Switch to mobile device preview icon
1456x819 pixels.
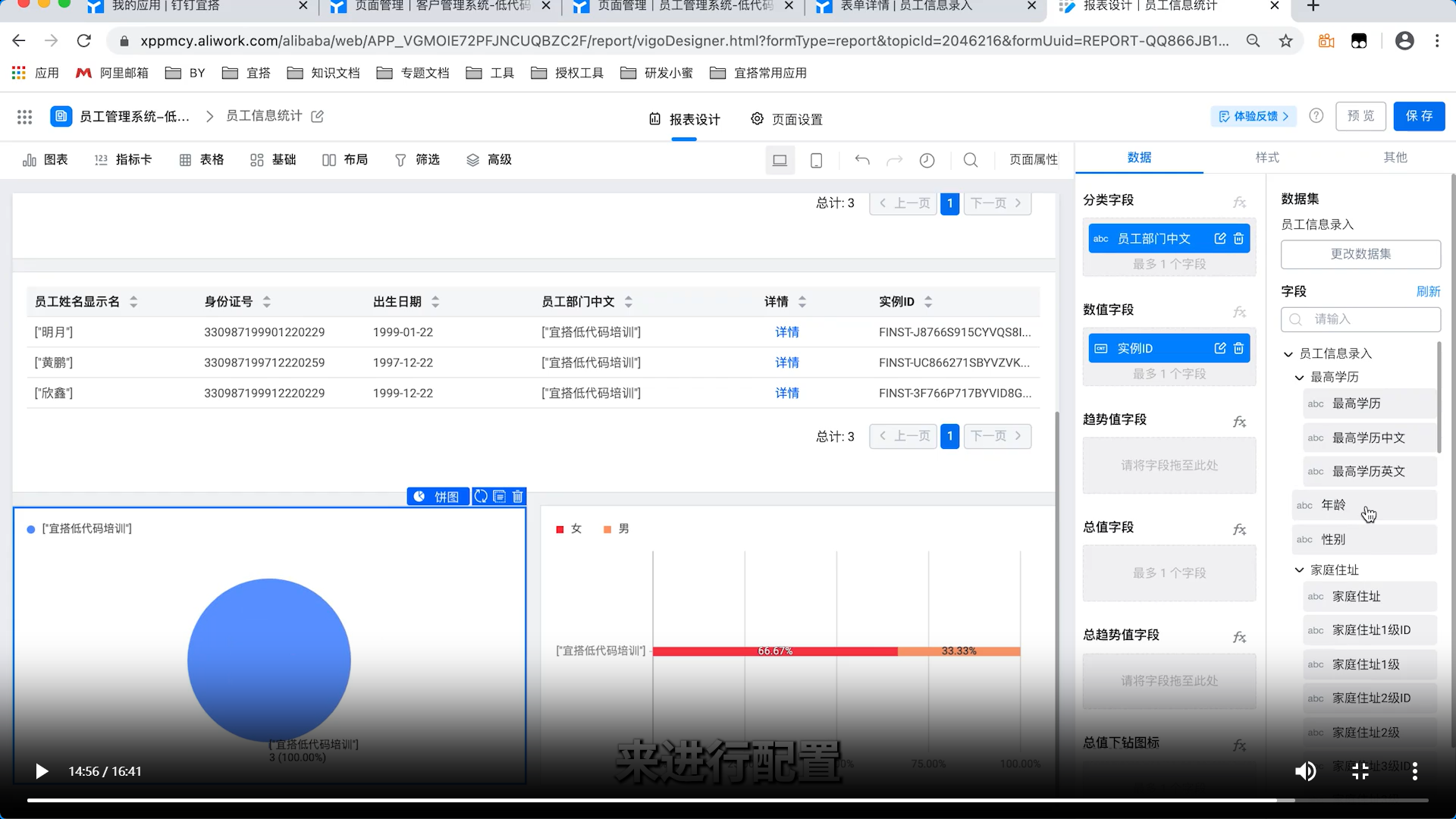click(816, 160)
